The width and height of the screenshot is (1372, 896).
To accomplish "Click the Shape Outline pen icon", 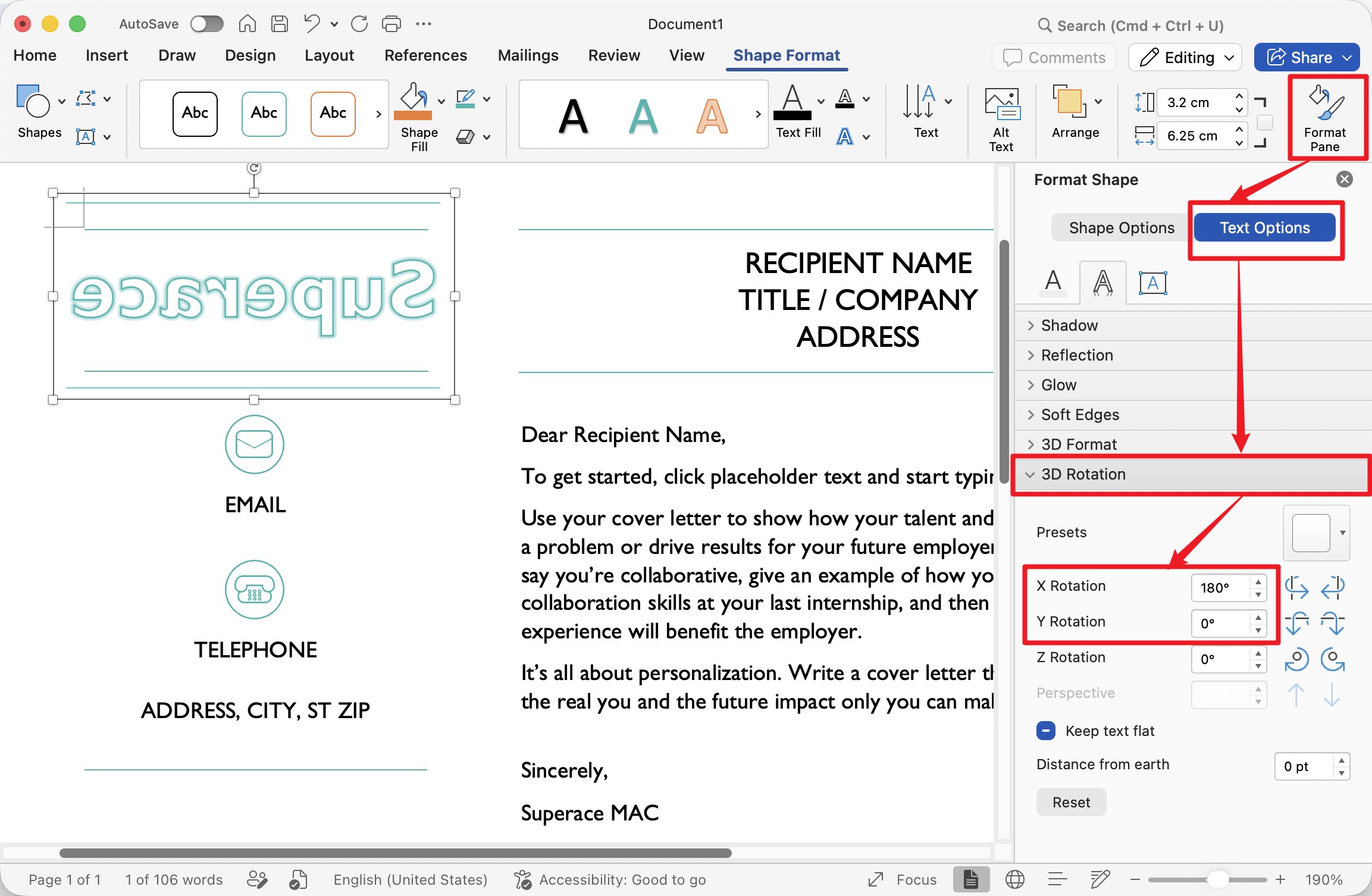I will click(465, 98).
